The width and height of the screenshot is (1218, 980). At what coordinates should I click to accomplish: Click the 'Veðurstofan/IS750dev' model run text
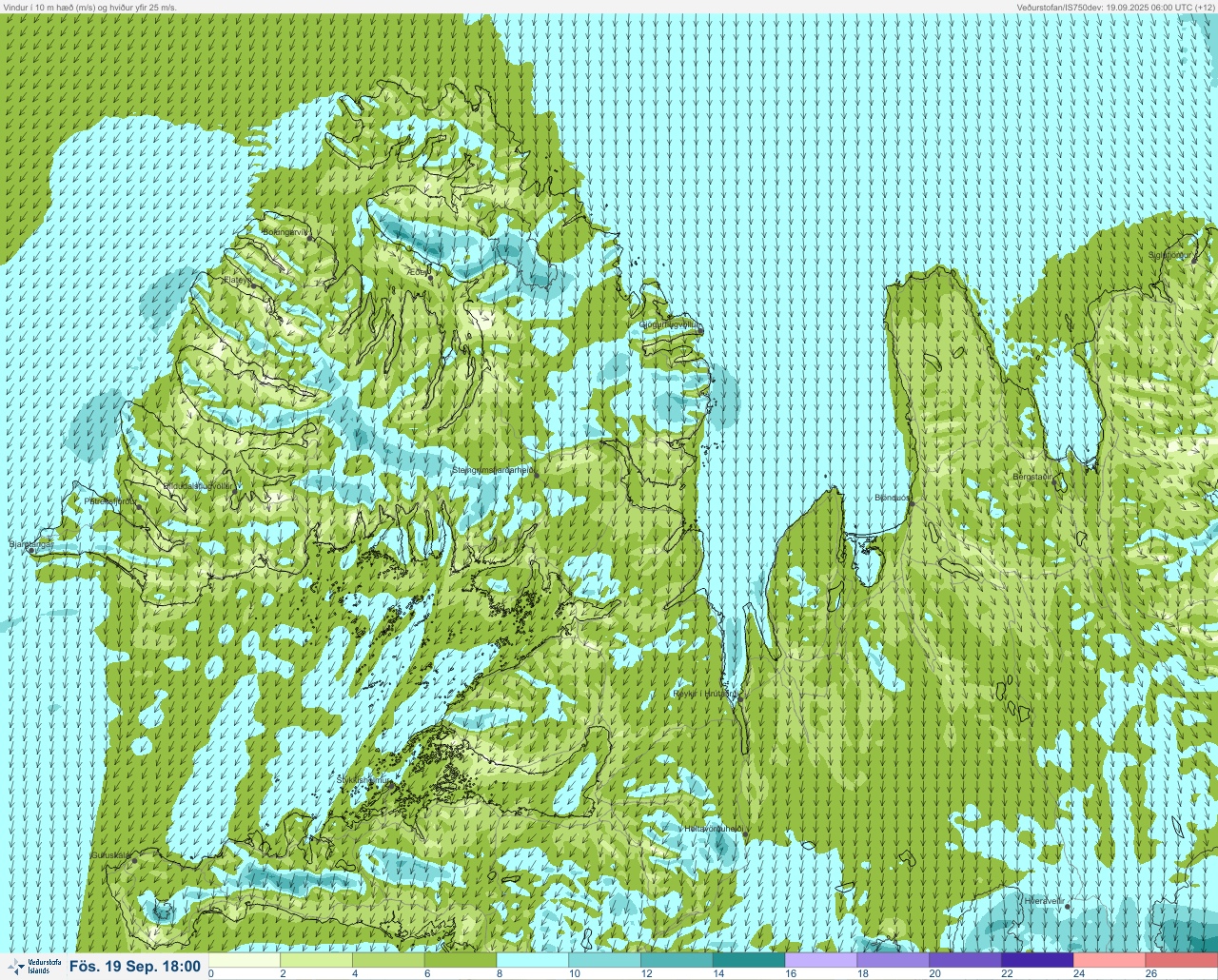pyautogui.click(x=1060, y=7)
